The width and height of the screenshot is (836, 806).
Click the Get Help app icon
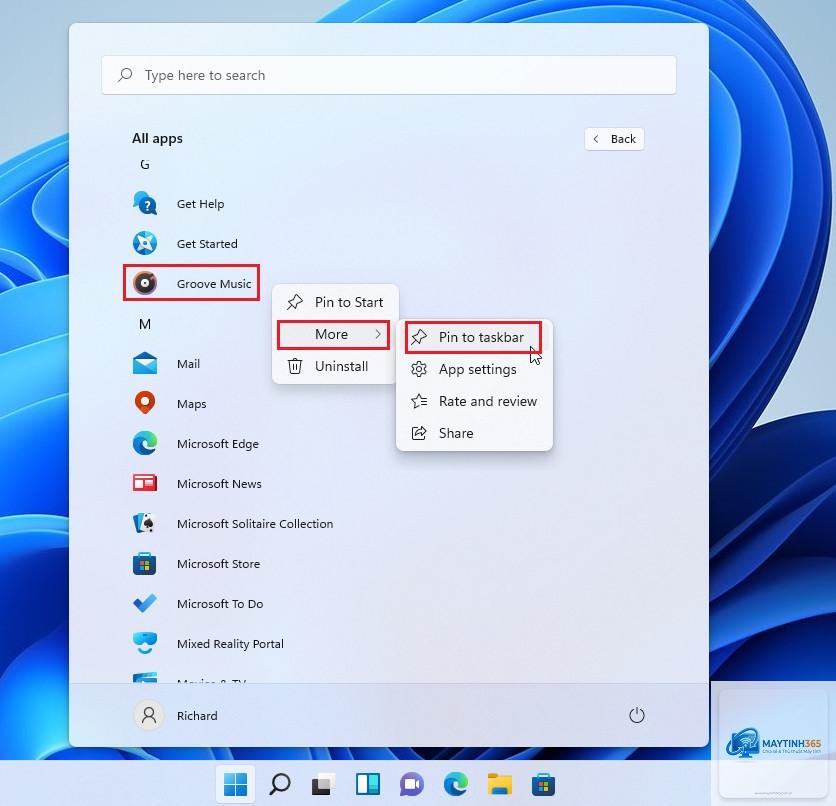point(145,203)
